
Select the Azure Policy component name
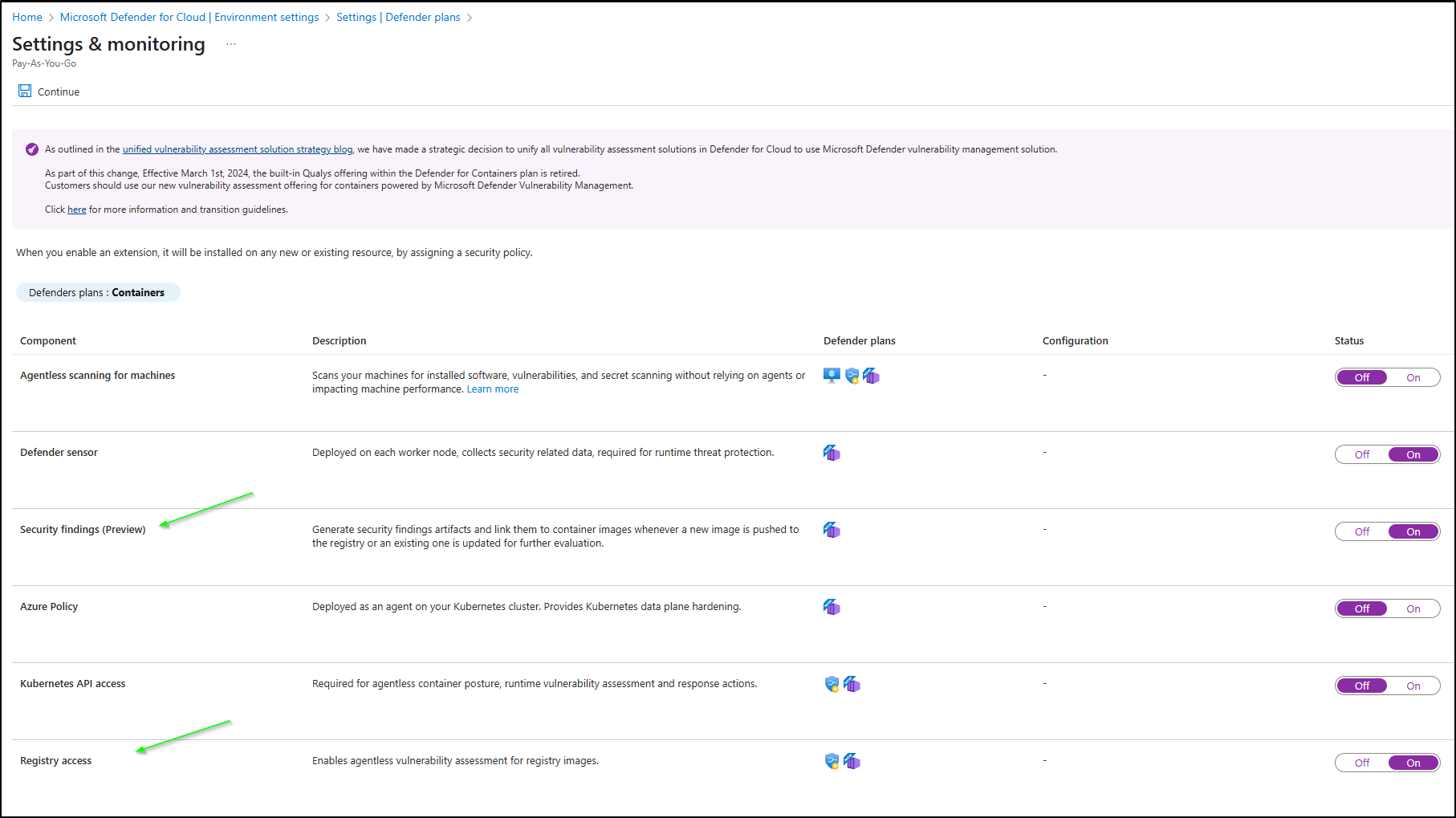[49, 606]
